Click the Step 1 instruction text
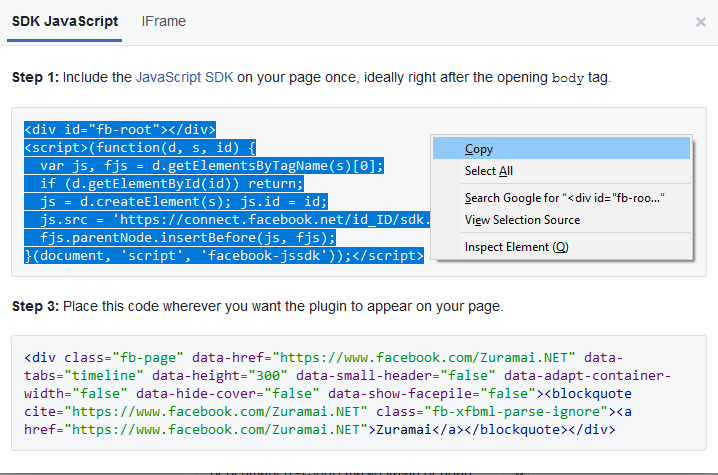The width and height of the screenshot is (718, 475). tap(311, 77)
